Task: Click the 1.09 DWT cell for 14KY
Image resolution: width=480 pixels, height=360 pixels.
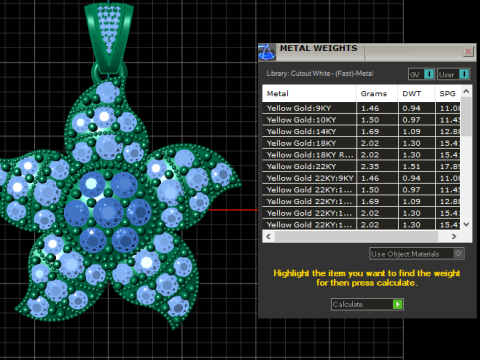Action: [x=416, y=131]
